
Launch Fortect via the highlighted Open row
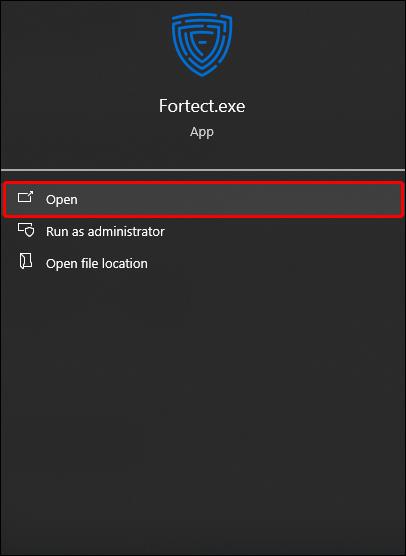tap(204, 199)
